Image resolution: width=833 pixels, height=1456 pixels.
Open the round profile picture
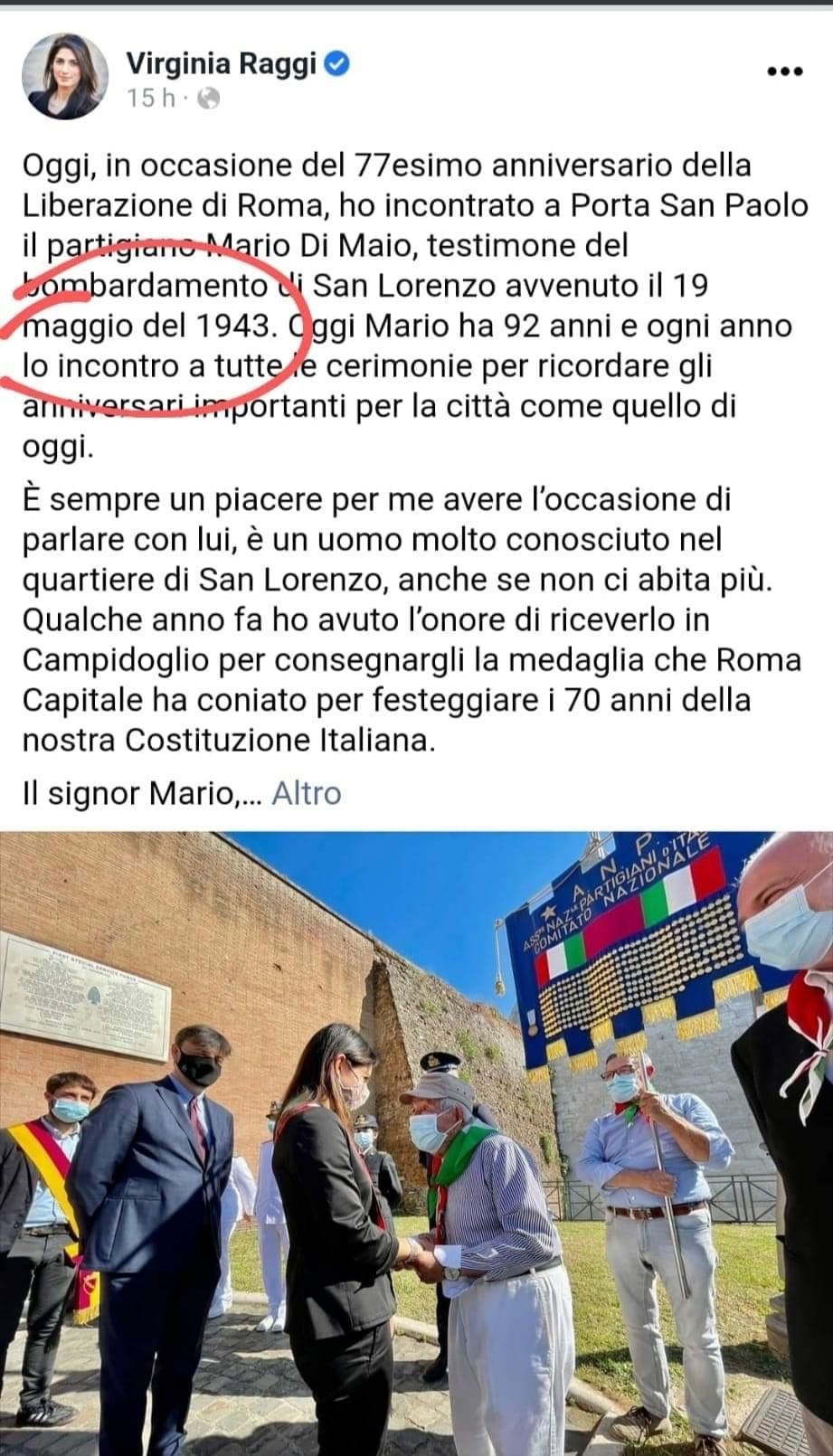(65, 78)
